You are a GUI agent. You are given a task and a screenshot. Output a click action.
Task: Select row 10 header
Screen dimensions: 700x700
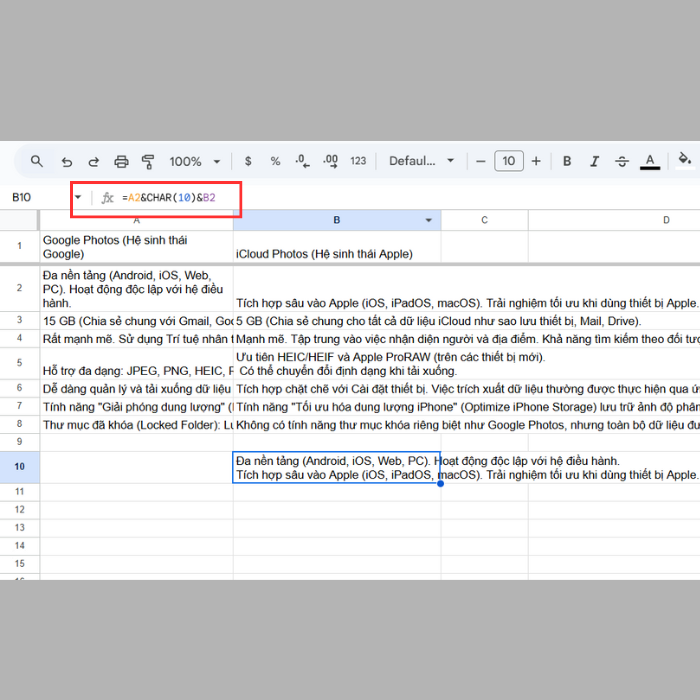(20, 467)
